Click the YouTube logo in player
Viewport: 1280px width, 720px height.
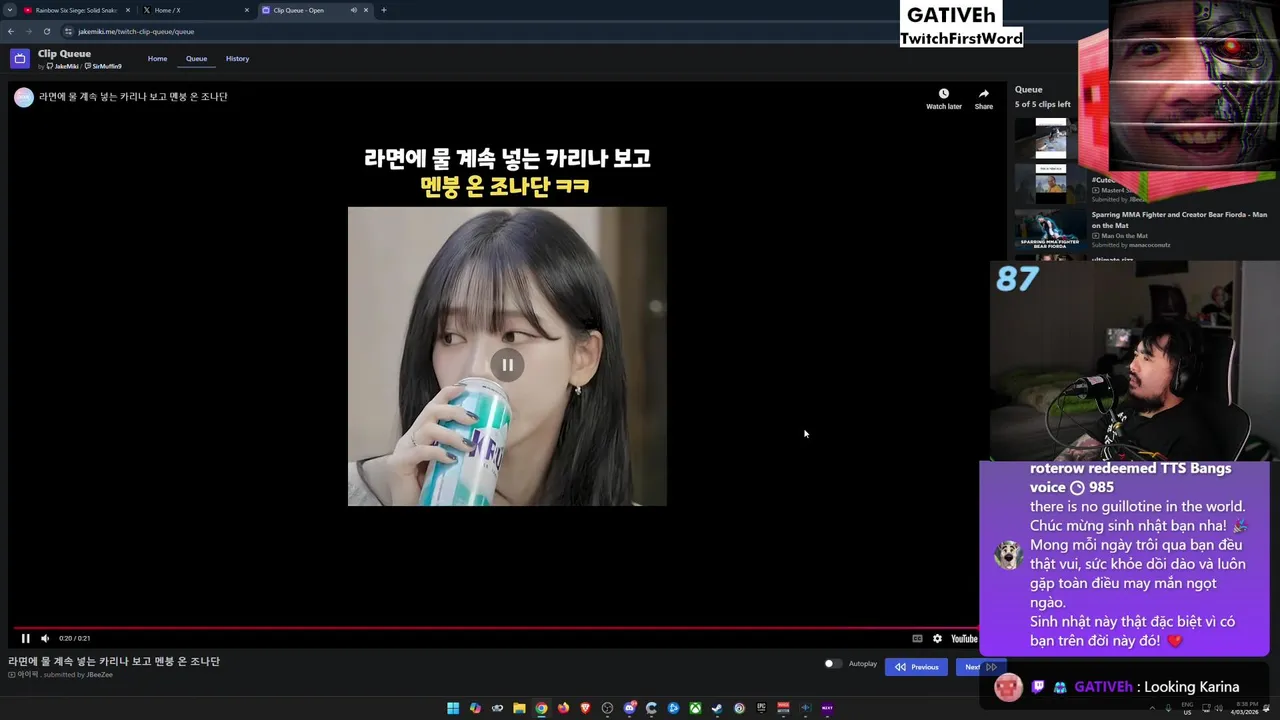pos(964,638)
